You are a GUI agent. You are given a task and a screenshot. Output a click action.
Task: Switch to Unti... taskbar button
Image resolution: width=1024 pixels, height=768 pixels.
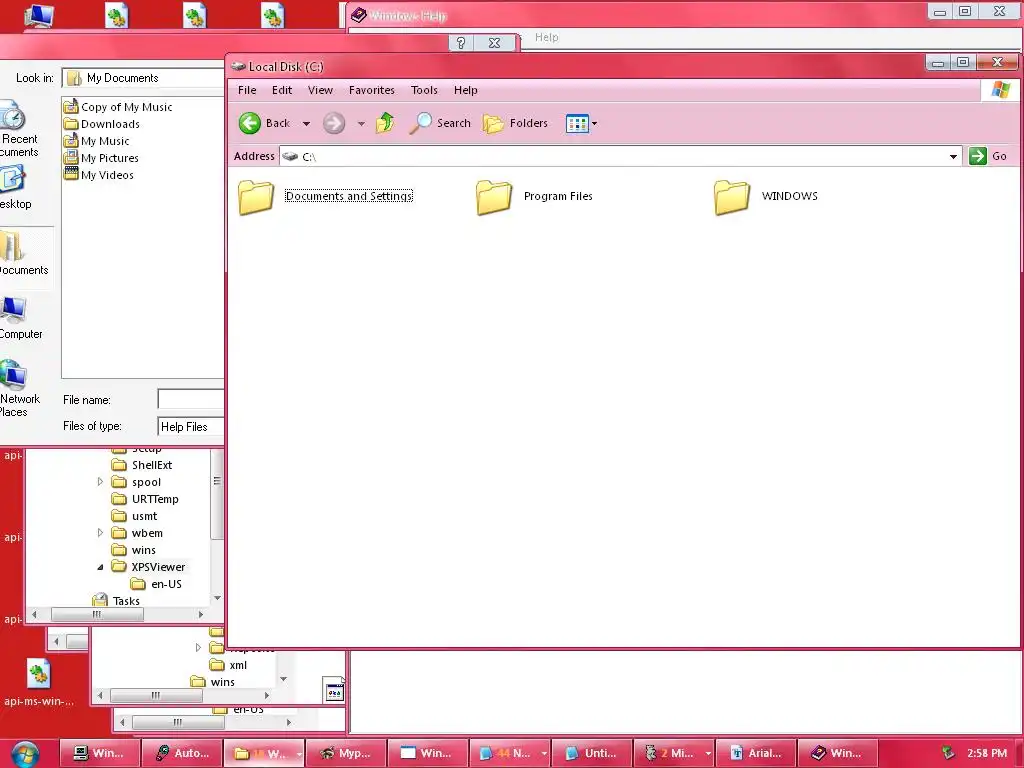click(x=591, y=753)
